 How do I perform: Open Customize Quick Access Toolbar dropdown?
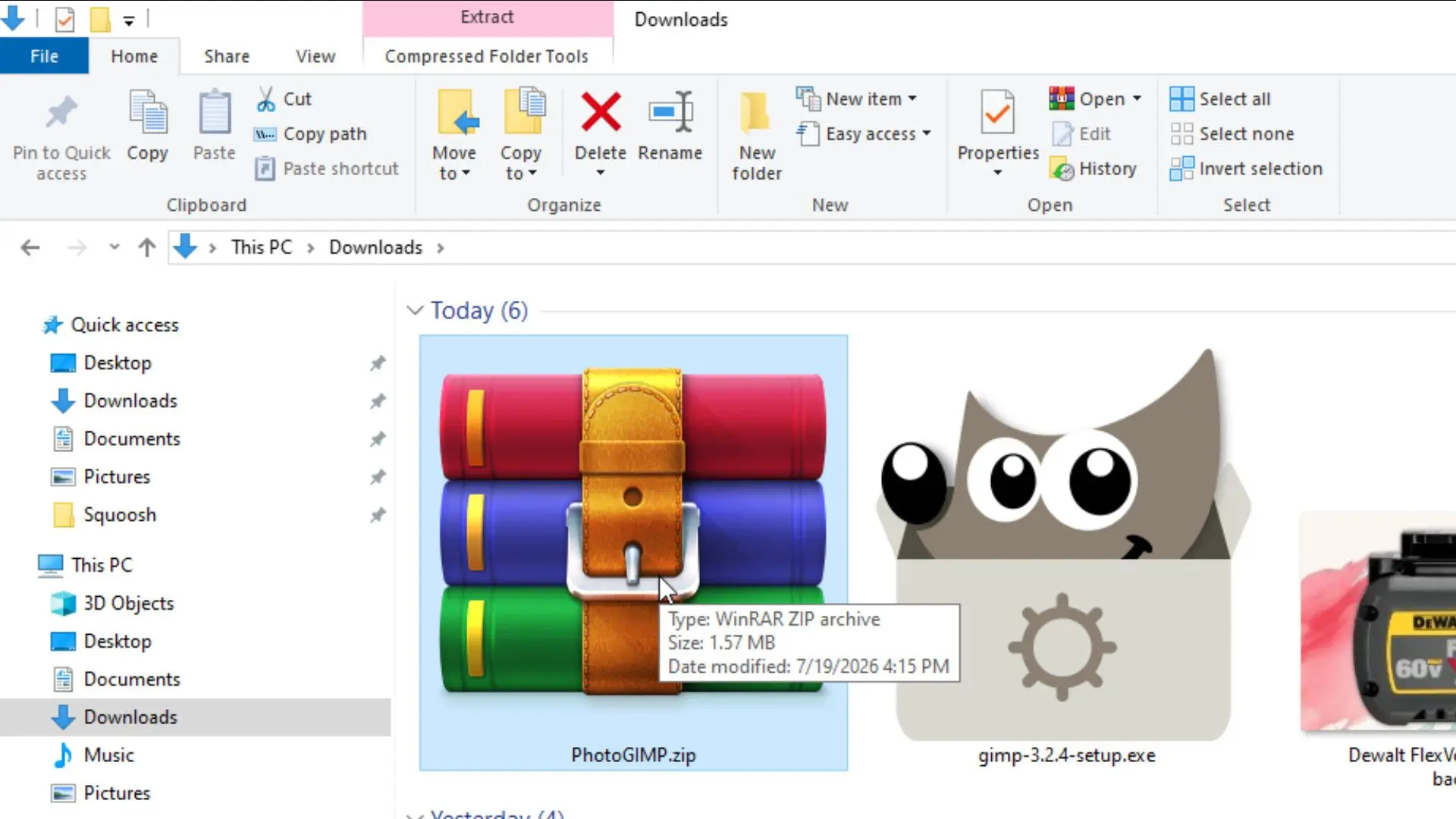pos(129,20)
